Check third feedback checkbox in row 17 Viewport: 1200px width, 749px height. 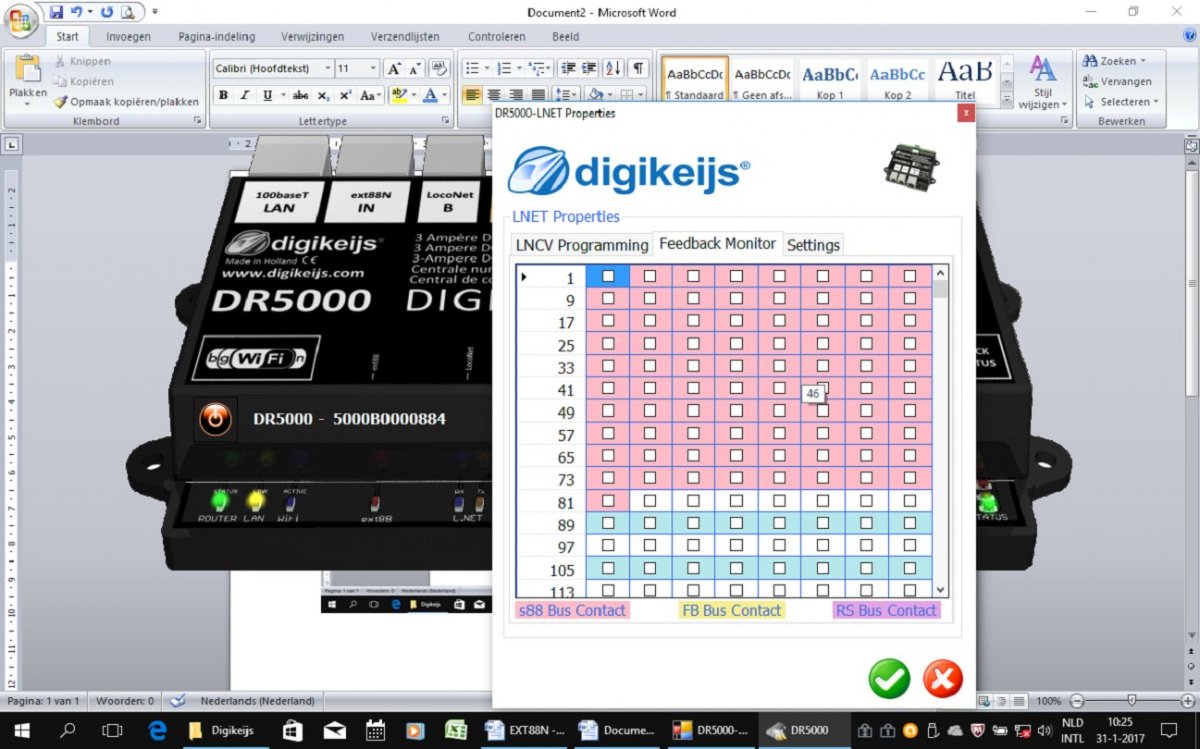[693, 321]
